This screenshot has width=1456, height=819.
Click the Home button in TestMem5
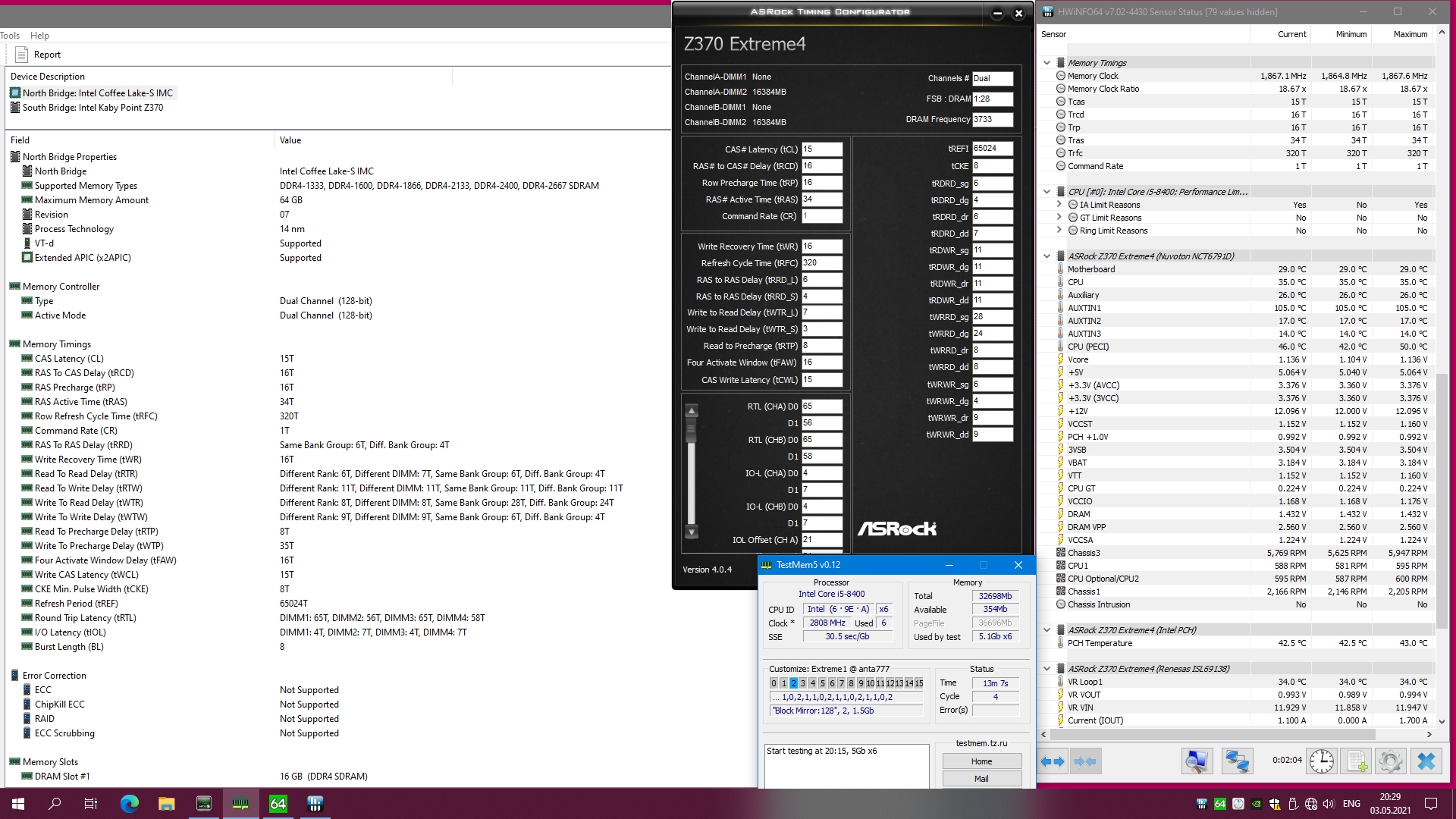point(981,761)
